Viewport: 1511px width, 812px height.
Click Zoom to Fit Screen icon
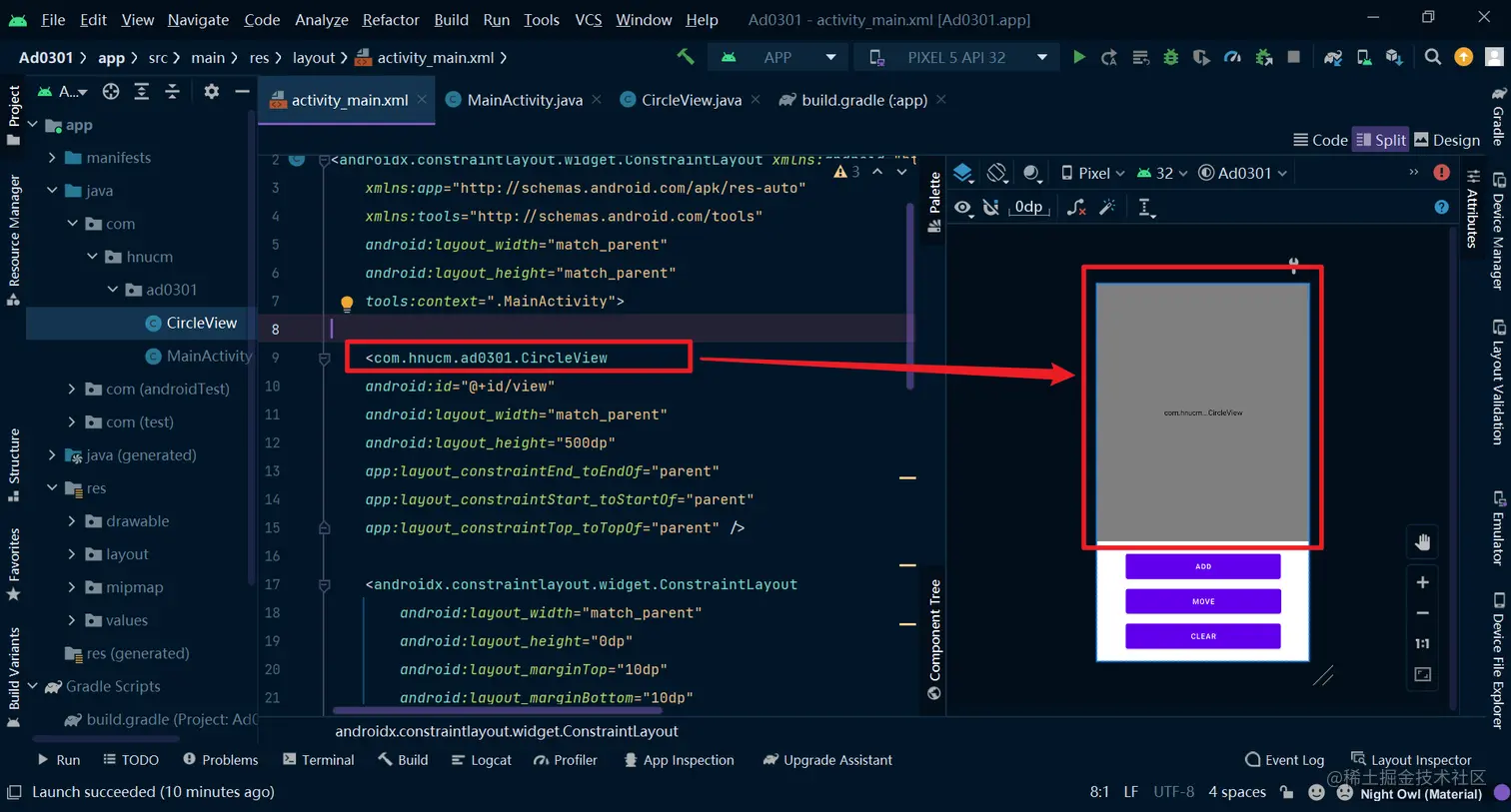(x=1422, y=675)
